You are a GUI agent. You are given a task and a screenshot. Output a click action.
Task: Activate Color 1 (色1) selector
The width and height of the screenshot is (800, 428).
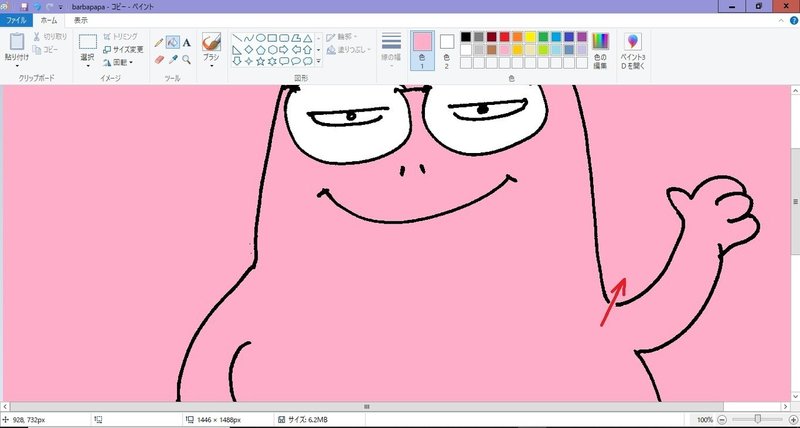[x=422, y=50]
